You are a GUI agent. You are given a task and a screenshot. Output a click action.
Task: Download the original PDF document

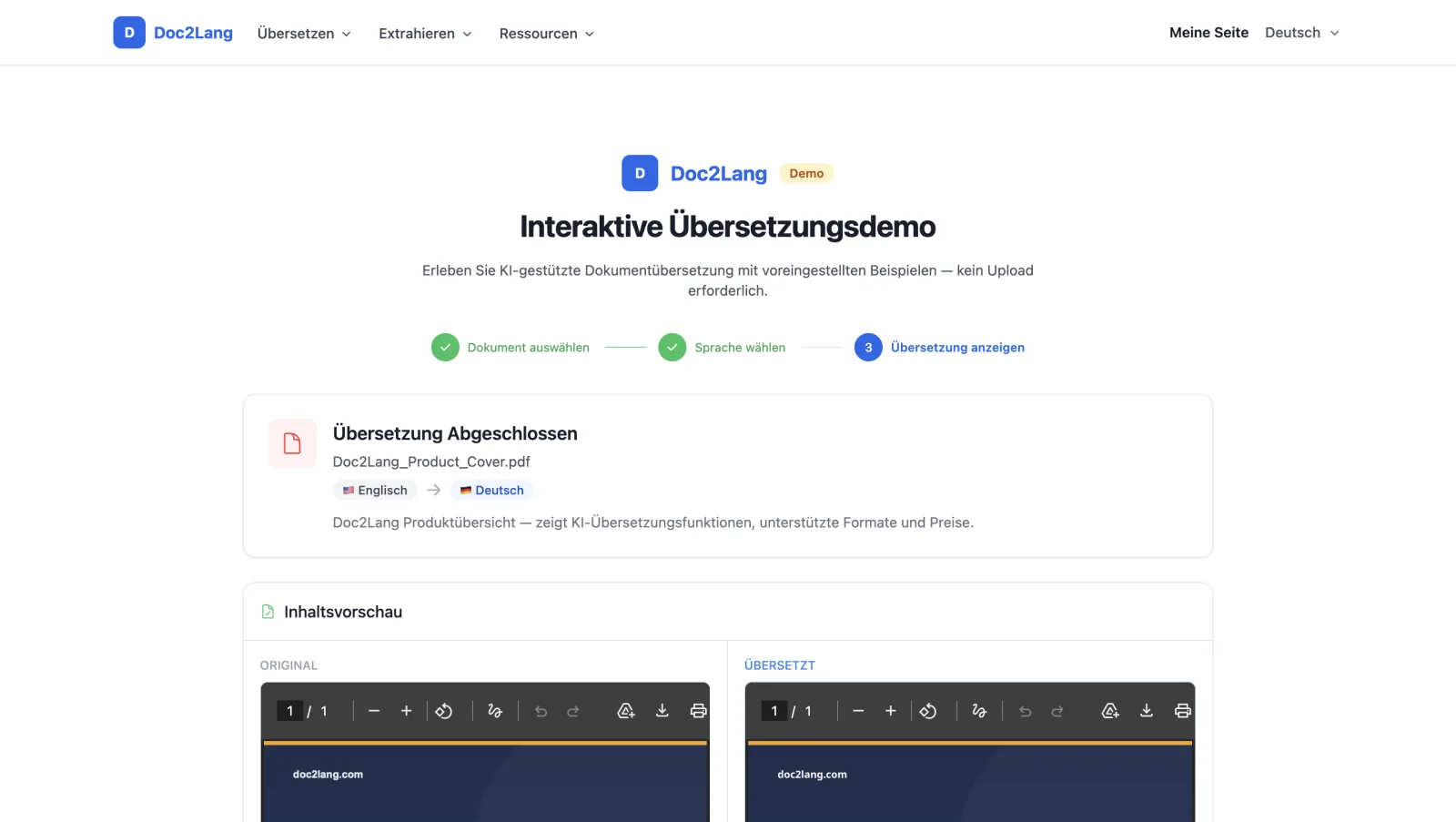(662, 711)
